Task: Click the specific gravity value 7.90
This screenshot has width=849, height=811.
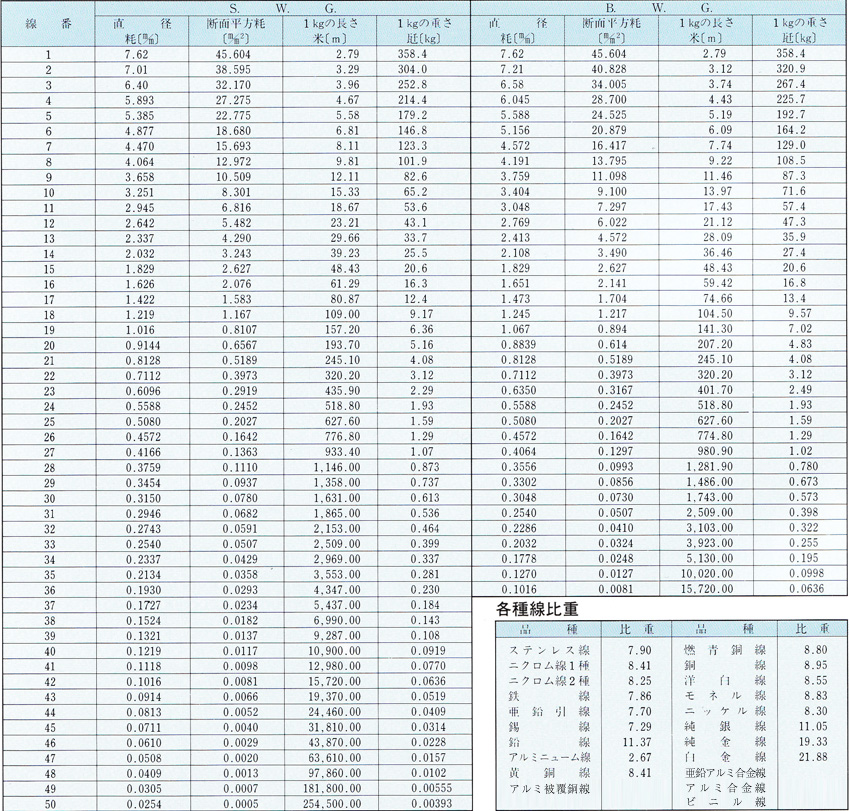Action: click(x=639, y=650)
